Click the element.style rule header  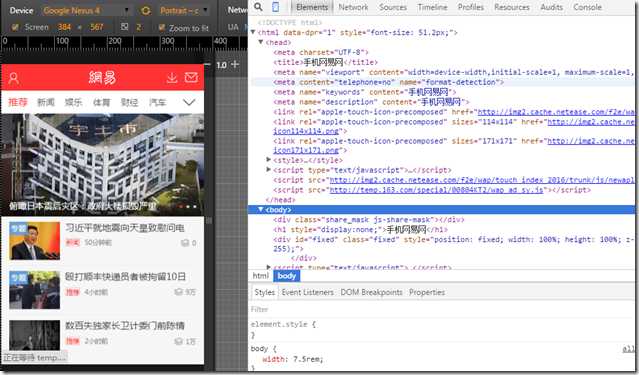(x=283, y=324)
